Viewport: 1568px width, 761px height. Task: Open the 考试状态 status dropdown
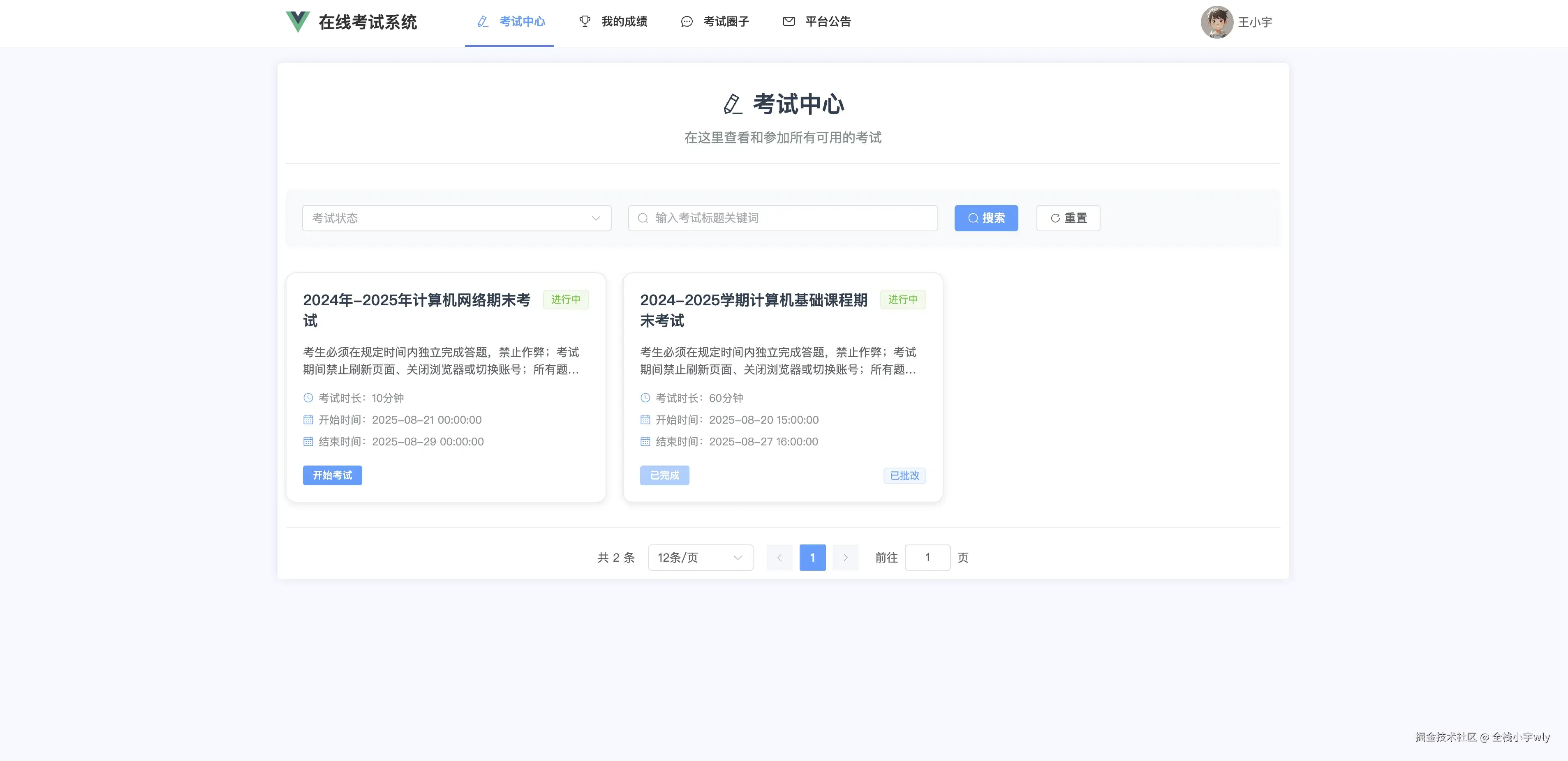pos(456,218)
